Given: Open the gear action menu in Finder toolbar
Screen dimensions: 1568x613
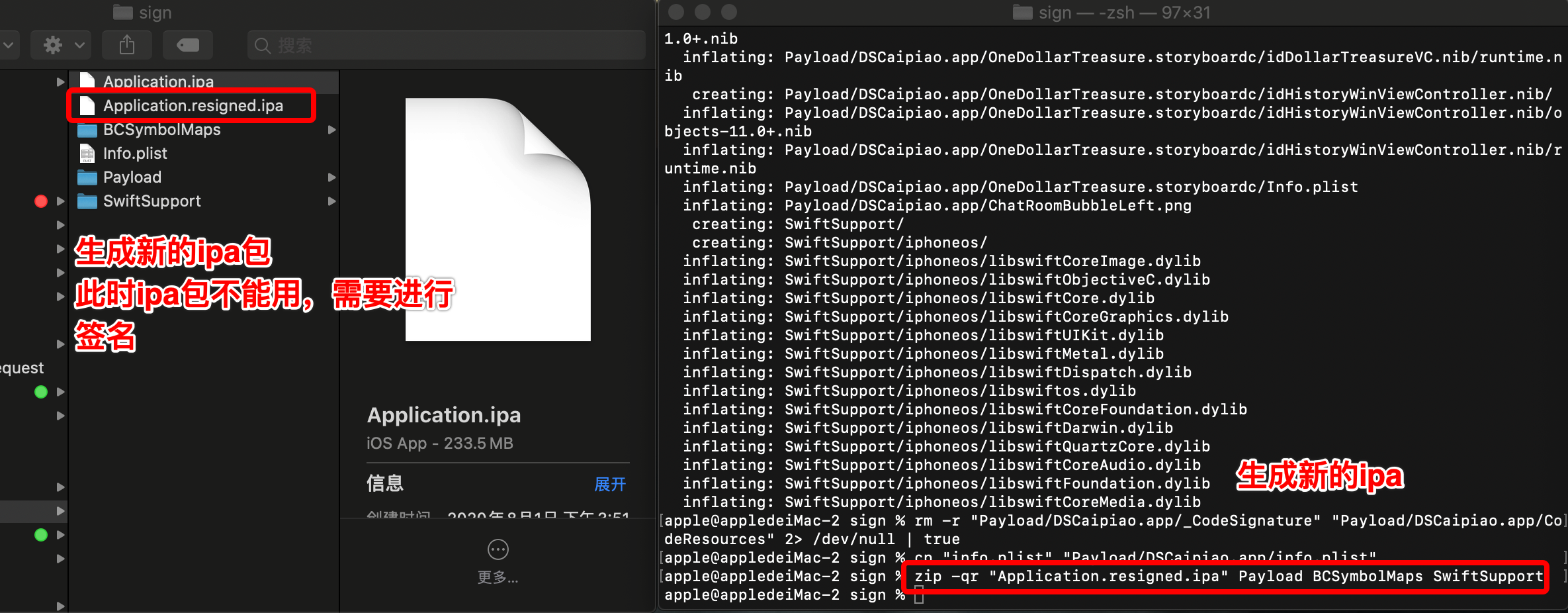Looking at the screenshot, I should click(x=62, y=45).
